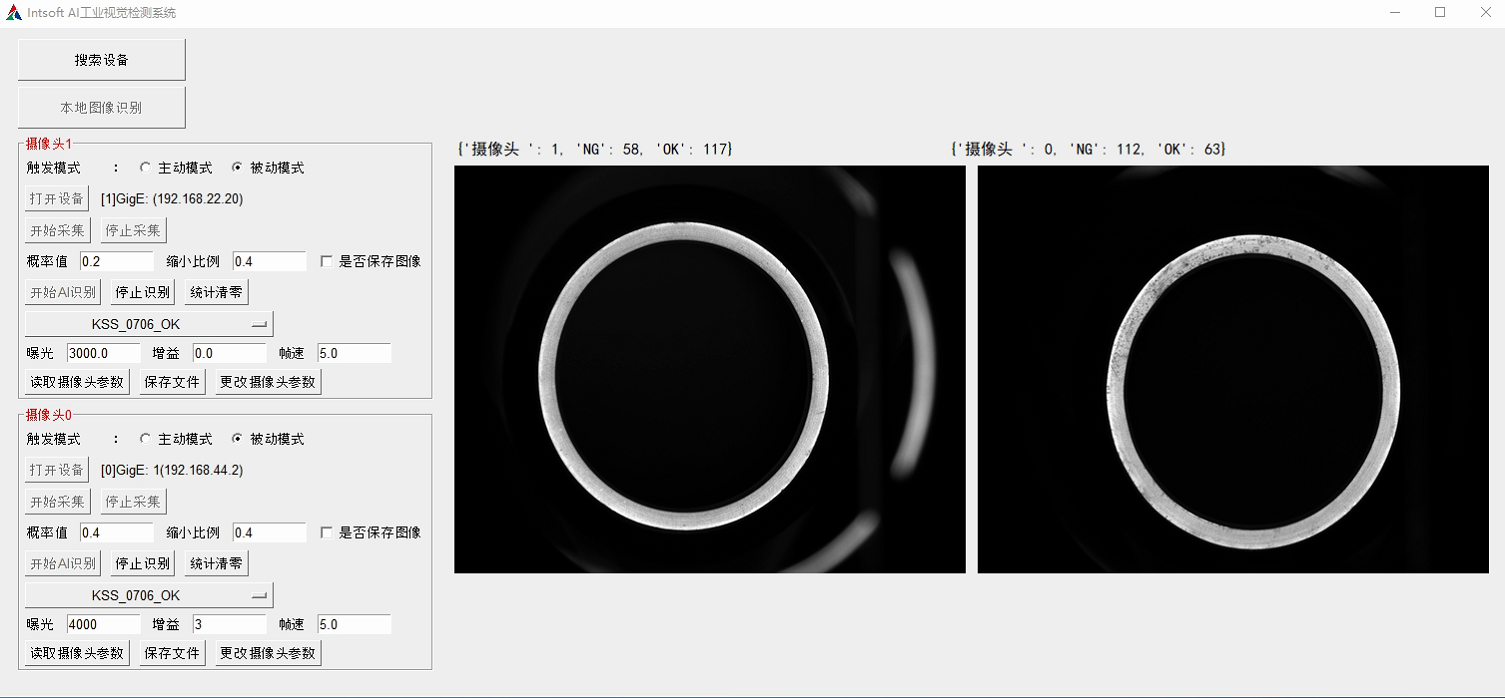The width and height of the screenshot is (1505, 698).
Task: Maximize the application window
Action: (x=1440, y=13)
